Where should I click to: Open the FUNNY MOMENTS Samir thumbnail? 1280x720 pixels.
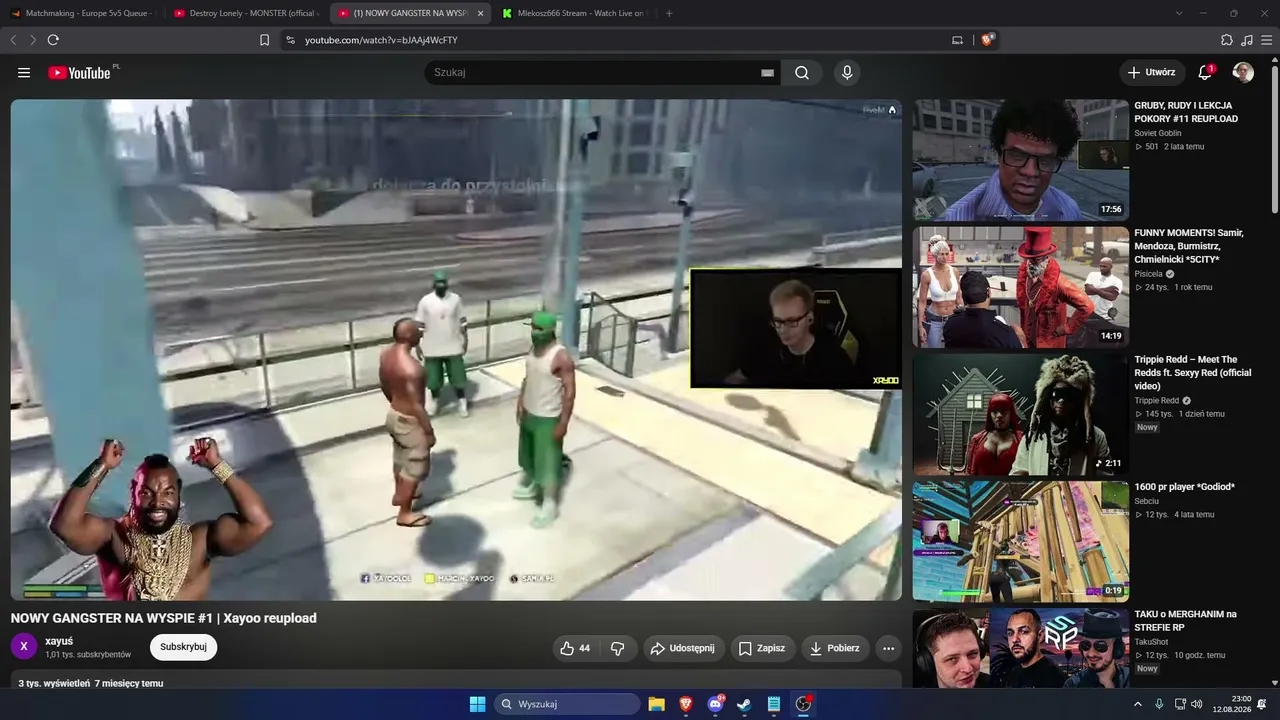point(1020,287)
